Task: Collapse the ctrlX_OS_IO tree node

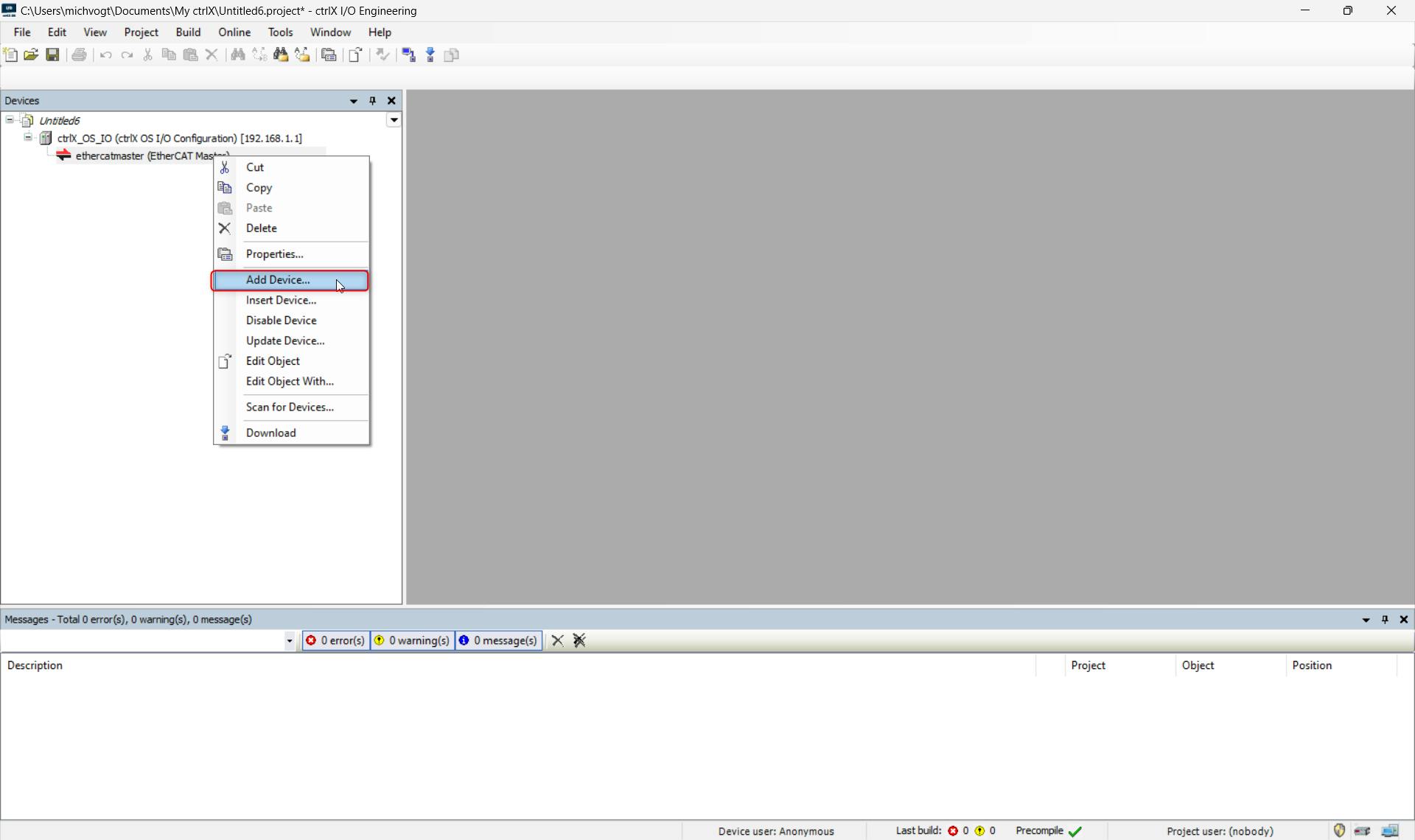Action: 27,138
